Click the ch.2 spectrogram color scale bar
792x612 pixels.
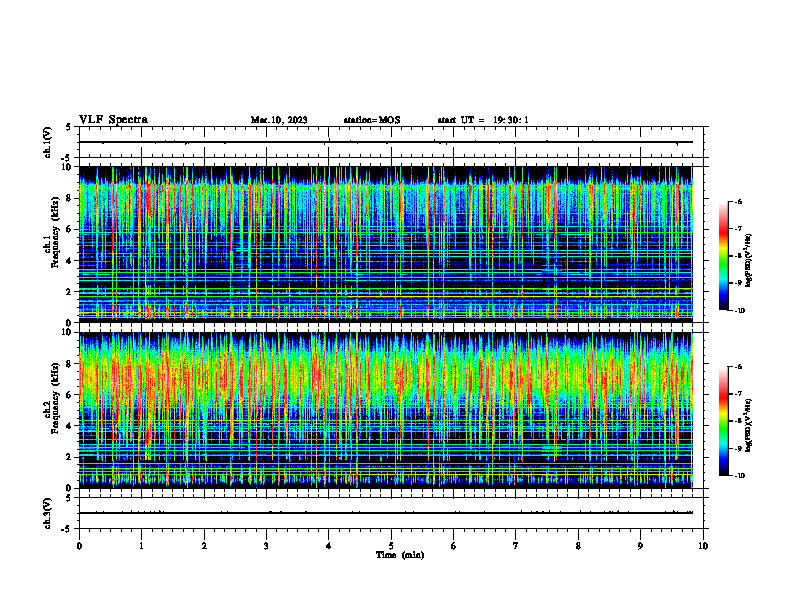(723, 421)
